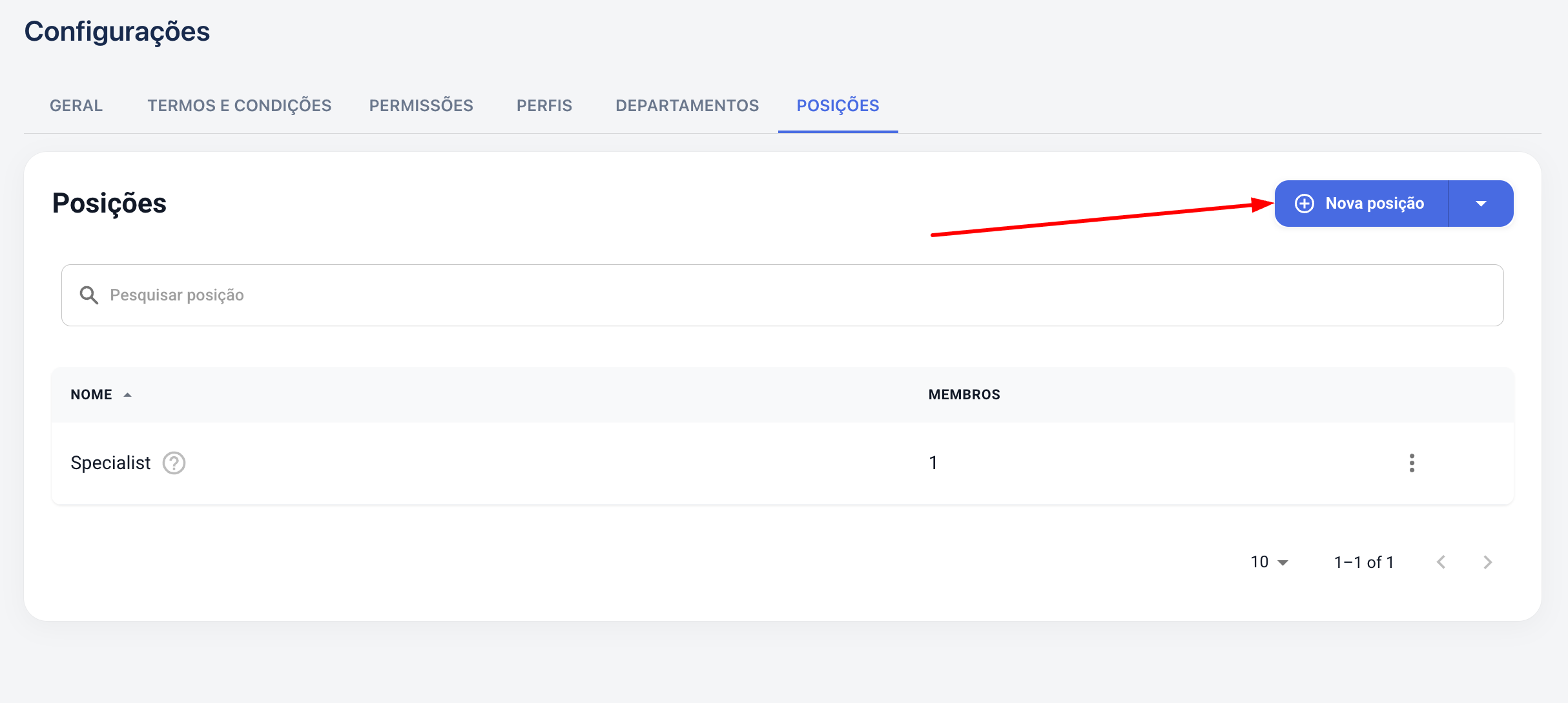Click the search magnifier icon
Viewport: 1568px width, 703px height.
(88, 295)
